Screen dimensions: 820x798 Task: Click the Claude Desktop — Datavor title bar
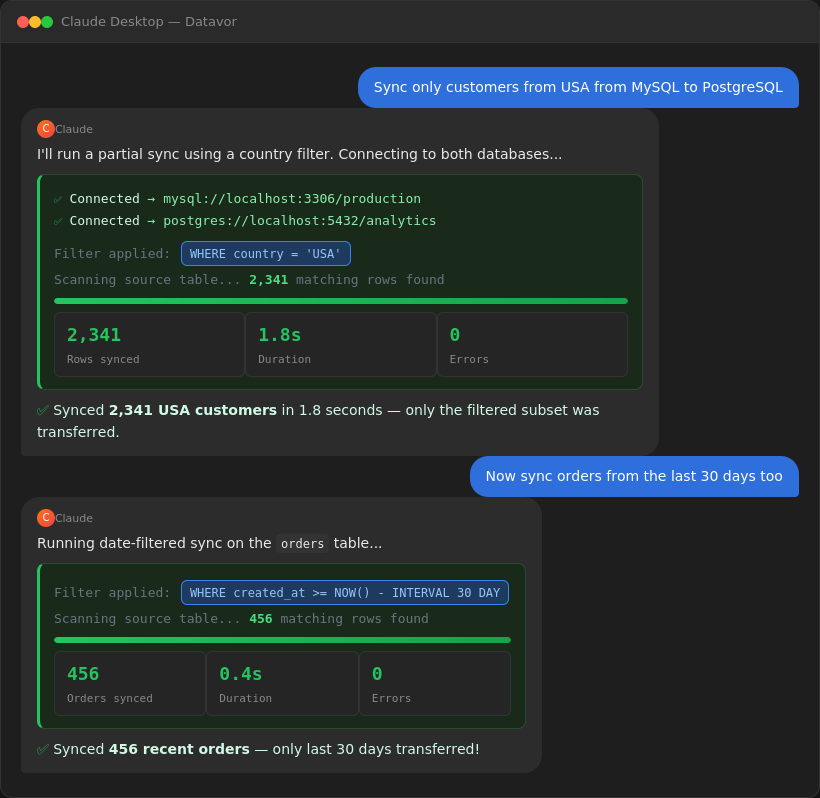click(x=147, y=21)
